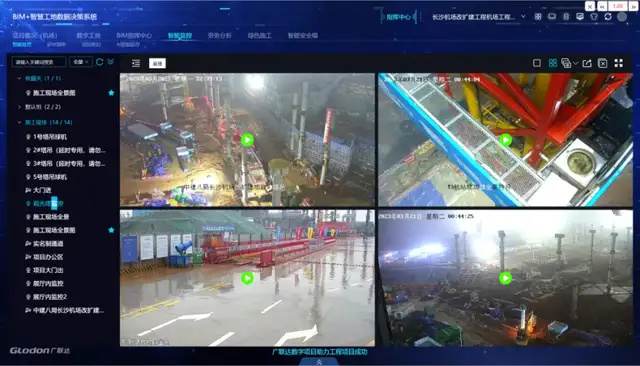The width and height of the screenshot is (640, 366).
Task: Open the user avatar menu
Action: pos(622,17)
